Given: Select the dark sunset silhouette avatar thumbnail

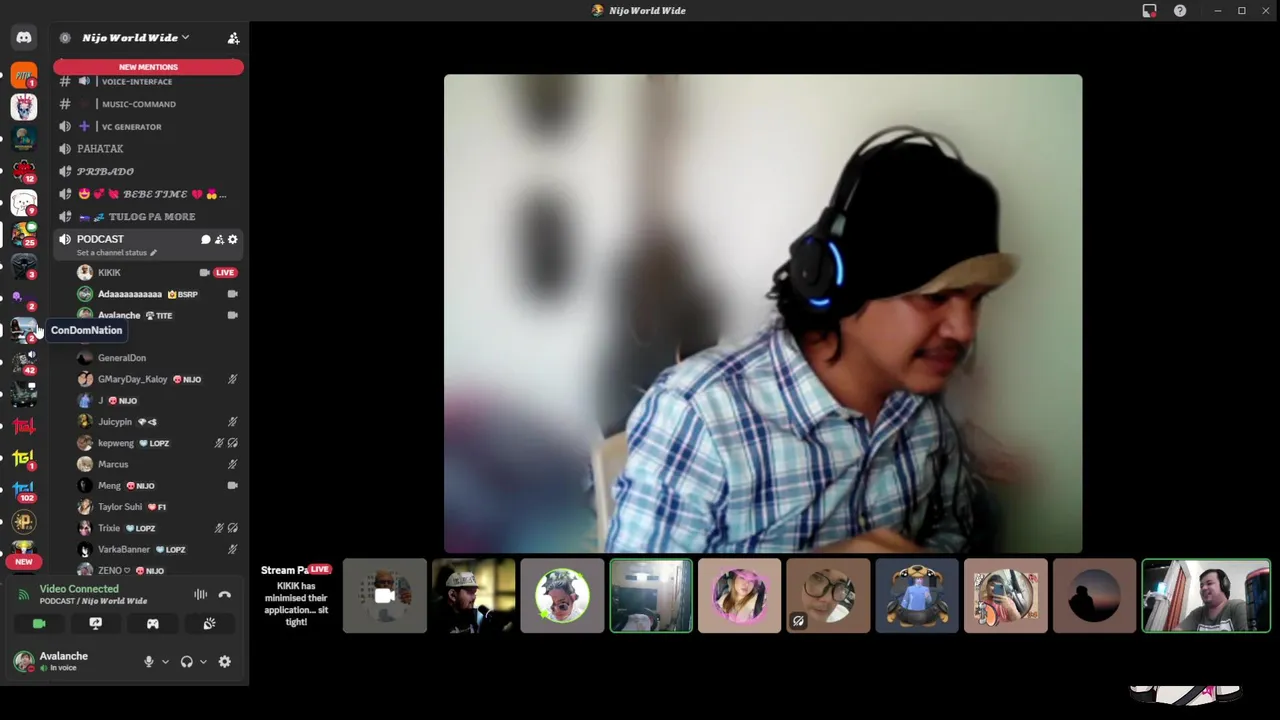Looking at the screenshot, I should pos(1094,596).
